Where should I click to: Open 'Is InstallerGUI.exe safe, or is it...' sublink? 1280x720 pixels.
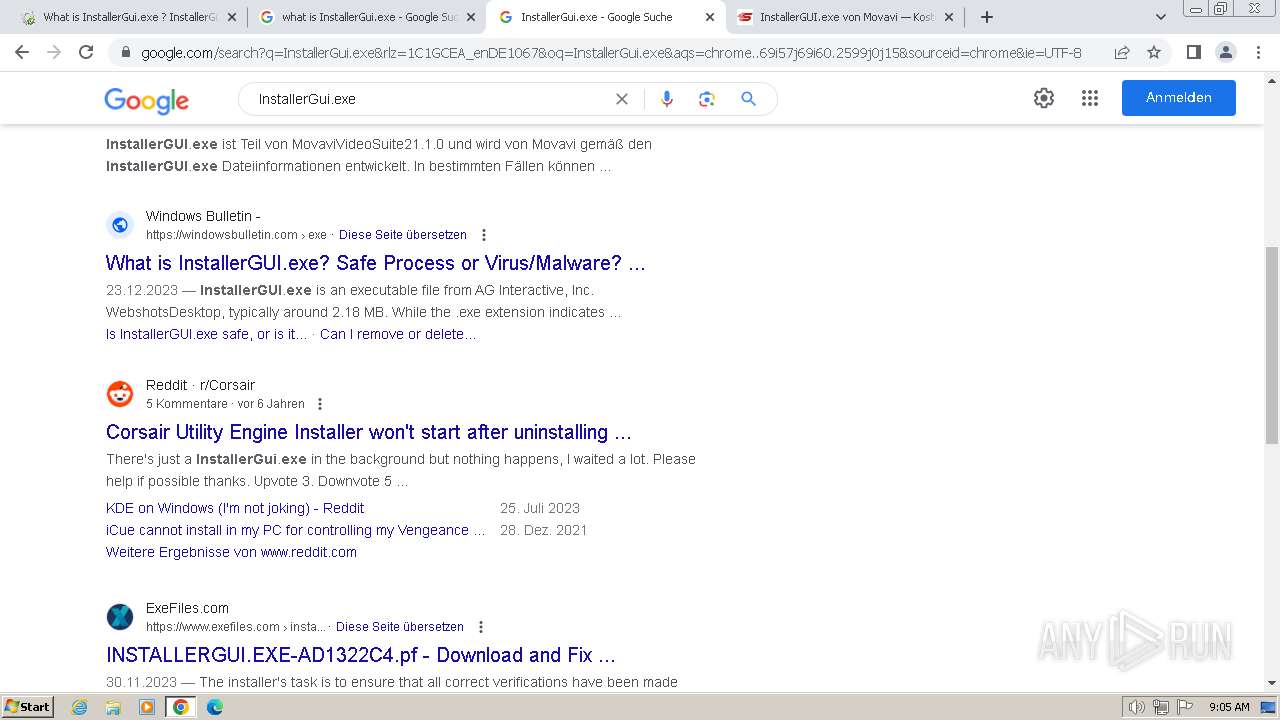[207, 334]
